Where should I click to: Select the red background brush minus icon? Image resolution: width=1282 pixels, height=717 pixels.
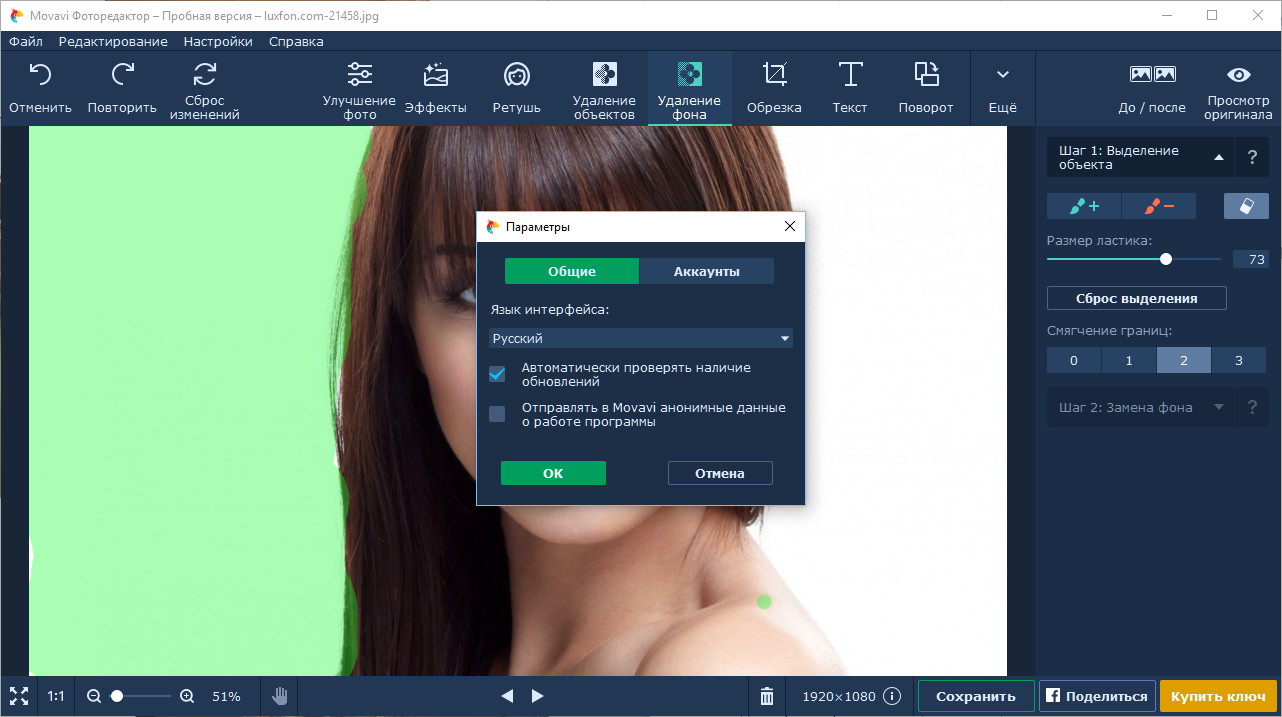pos(1160,206)
